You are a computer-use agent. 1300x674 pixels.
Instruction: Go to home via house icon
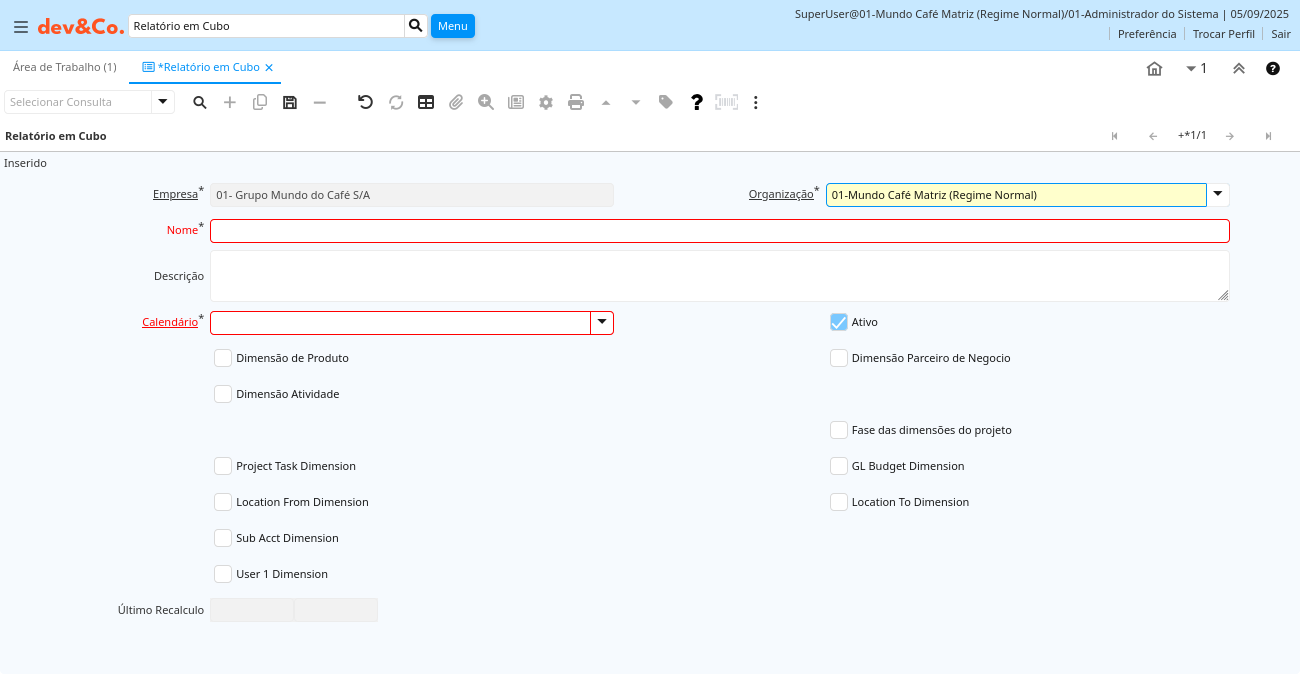pyautogui.click(x=1154, y=69)
